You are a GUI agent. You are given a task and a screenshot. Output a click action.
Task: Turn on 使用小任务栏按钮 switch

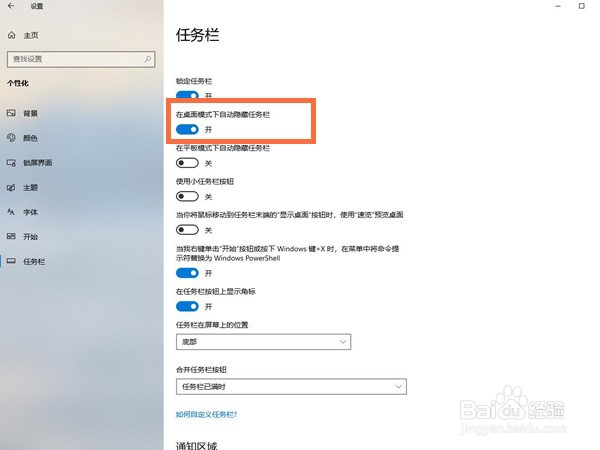(187, 197)
